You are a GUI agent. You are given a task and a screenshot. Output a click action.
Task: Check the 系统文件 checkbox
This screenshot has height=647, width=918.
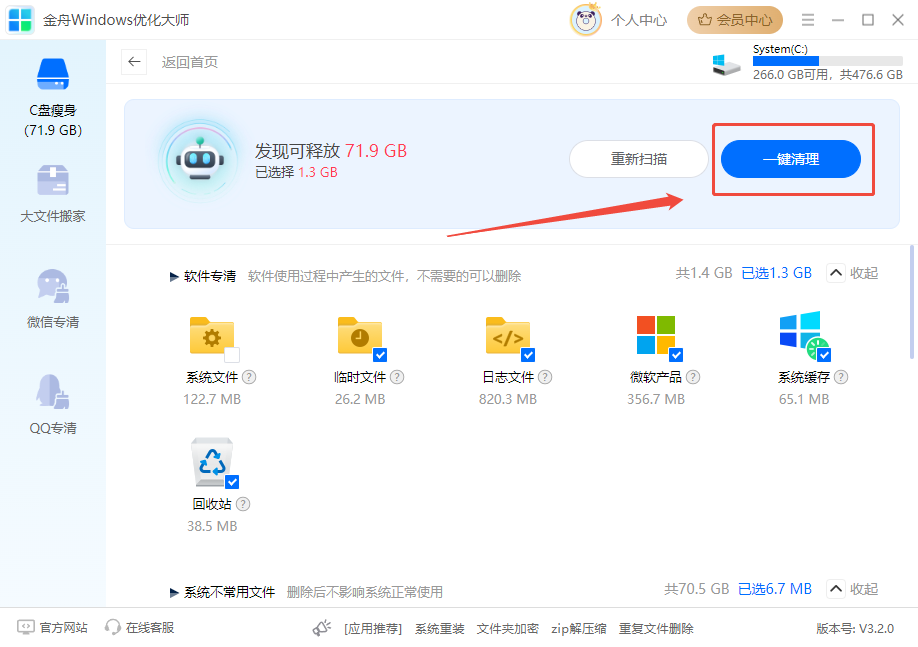[x=232, y=355]
